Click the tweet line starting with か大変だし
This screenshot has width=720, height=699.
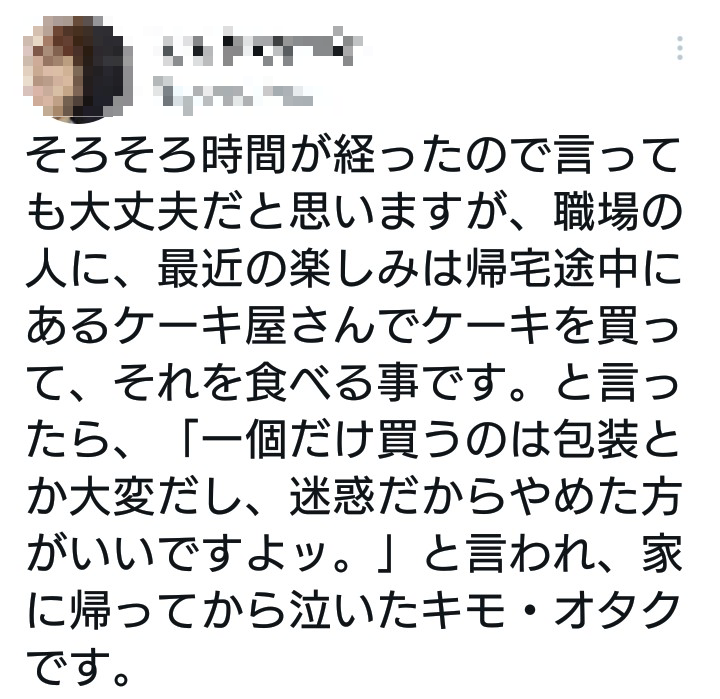click(353, 497)
